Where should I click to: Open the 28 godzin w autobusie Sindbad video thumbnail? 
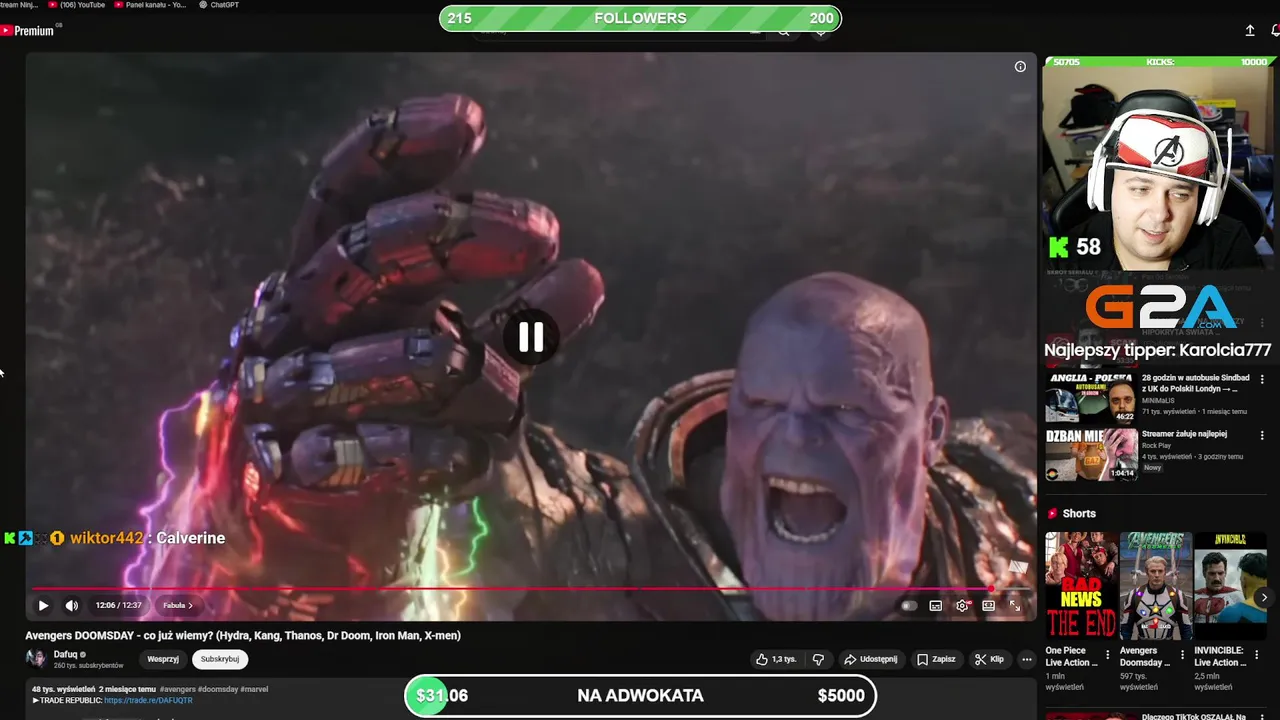click(1091, 398)
